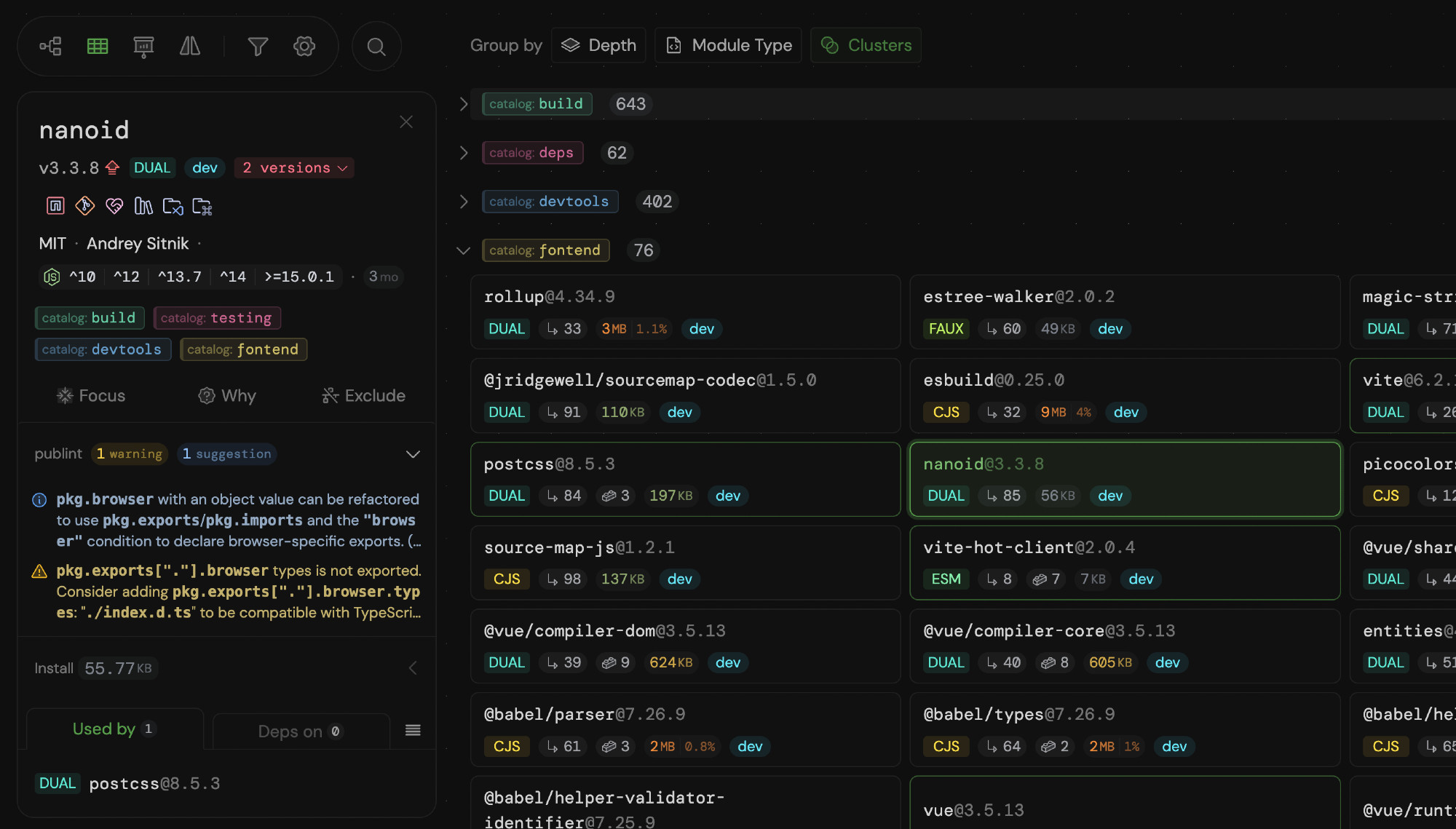Click the Exclude button
The width and height of the screenshot is (1456, 829).
[x=363, y=396]
